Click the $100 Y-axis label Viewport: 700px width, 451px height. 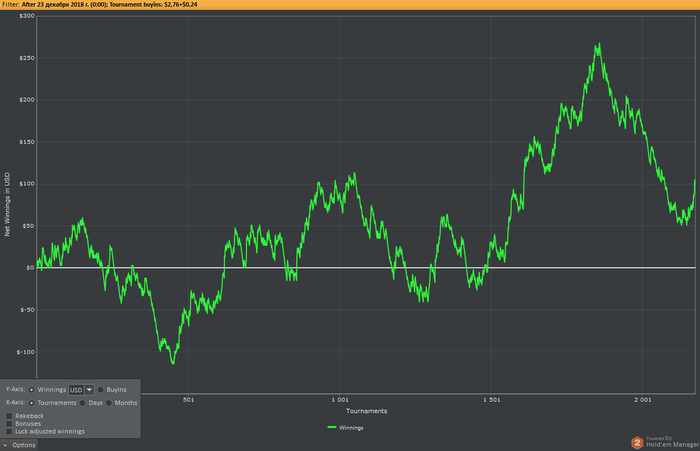pos(27,184)
